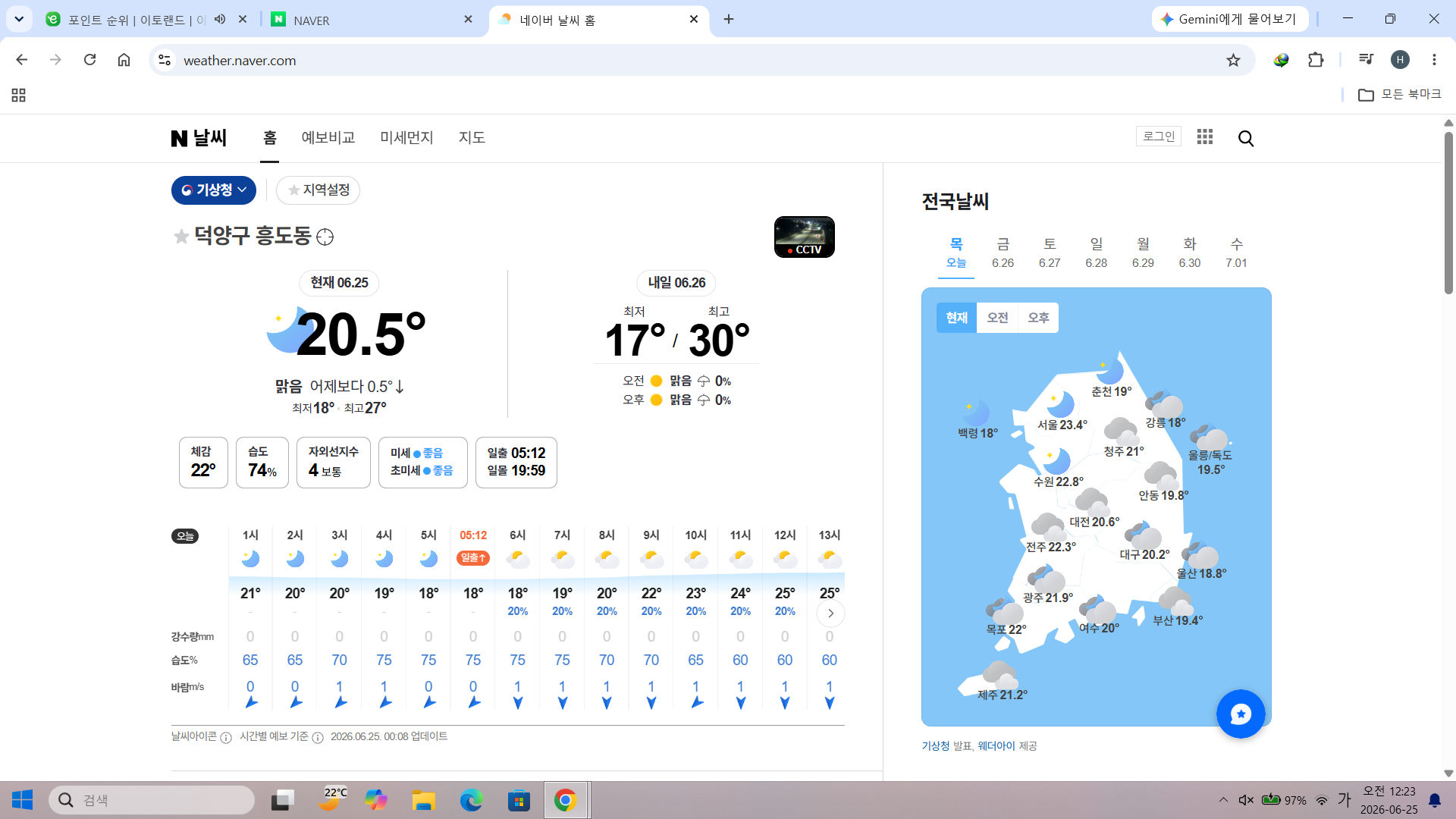
Task: Open 기상청 link under map
Action: pyautogui.click(x=935, y=746)
